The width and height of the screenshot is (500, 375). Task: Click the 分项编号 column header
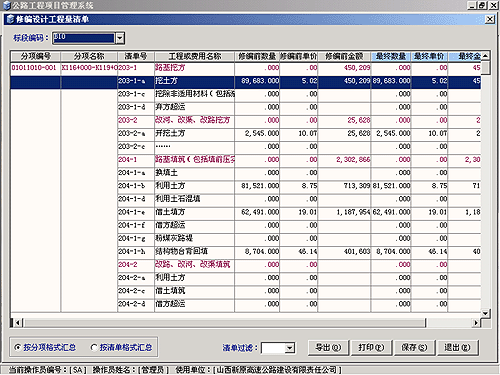(36, 56)
